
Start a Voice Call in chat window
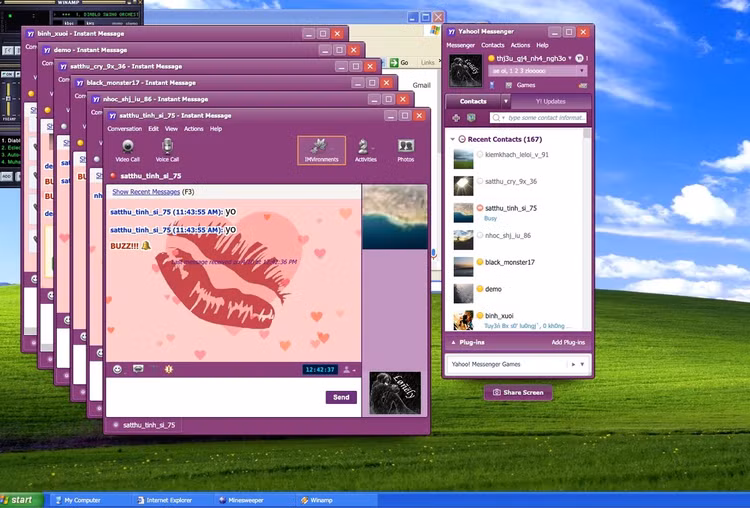coord(167,149)
